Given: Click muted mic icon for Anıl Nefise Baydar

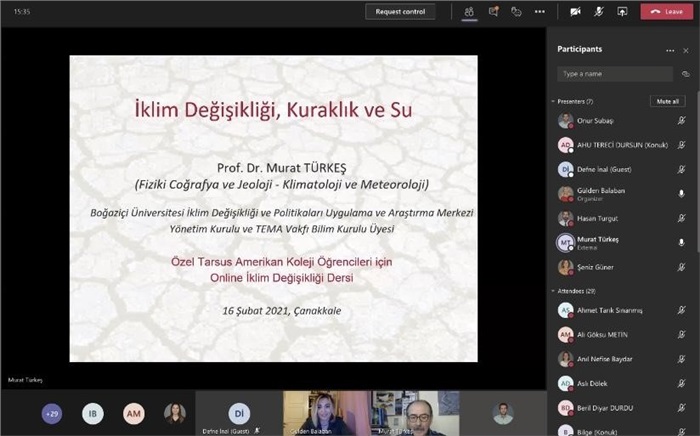Looking at the screenshot, I should (681, 359).
